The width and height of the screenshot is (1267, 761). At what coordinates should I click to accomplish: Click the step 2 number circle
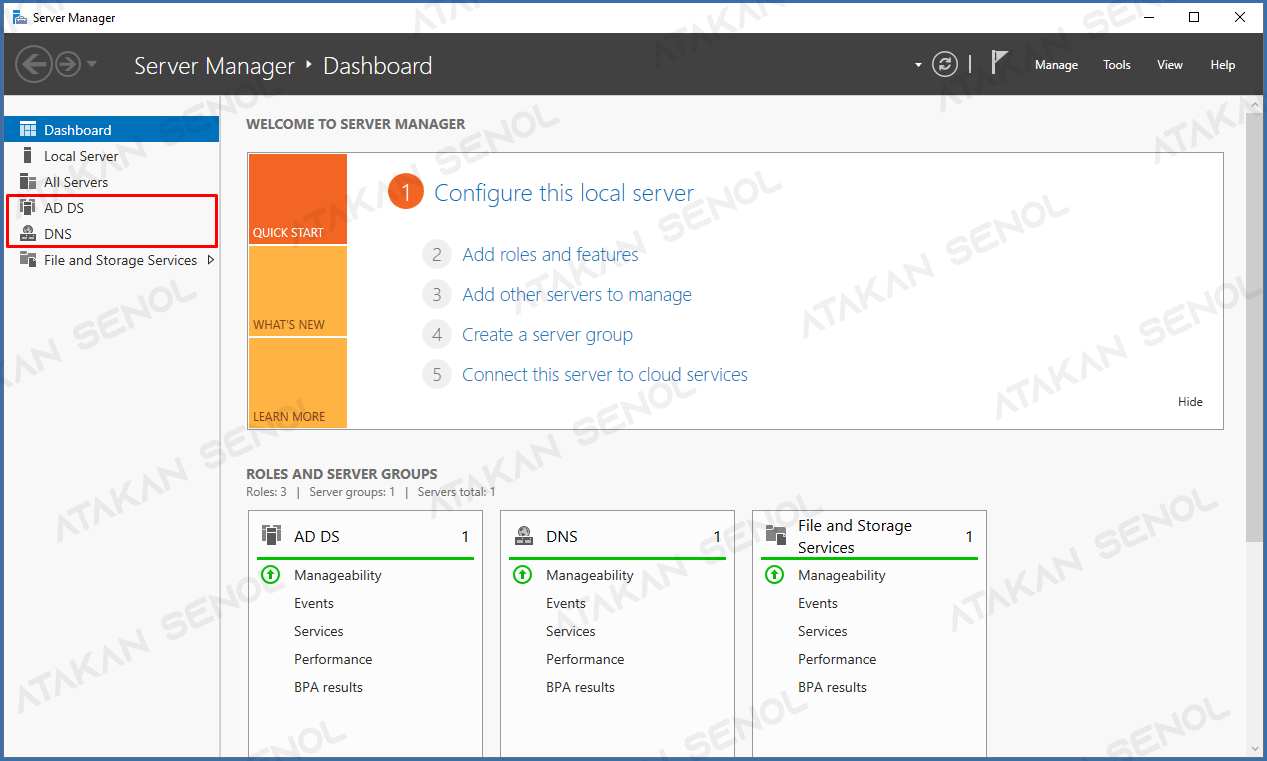(x=436, y=255)
